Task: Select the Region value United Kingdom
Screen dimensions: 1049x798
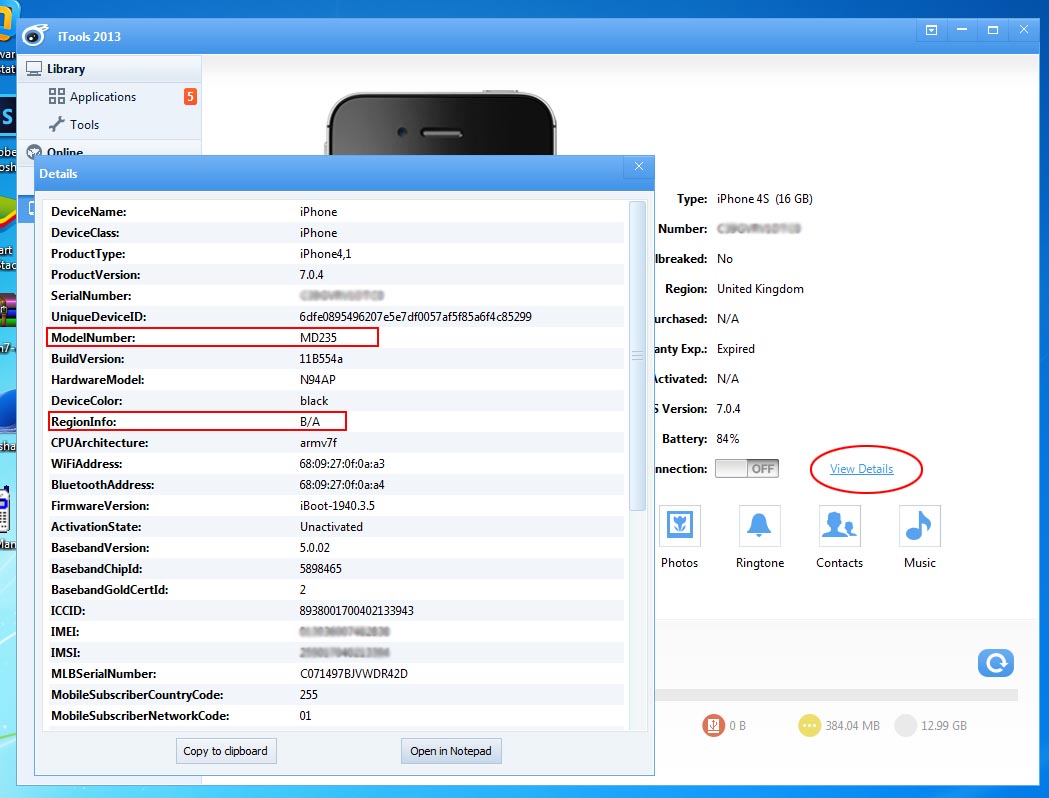Action: pos(761,289)
